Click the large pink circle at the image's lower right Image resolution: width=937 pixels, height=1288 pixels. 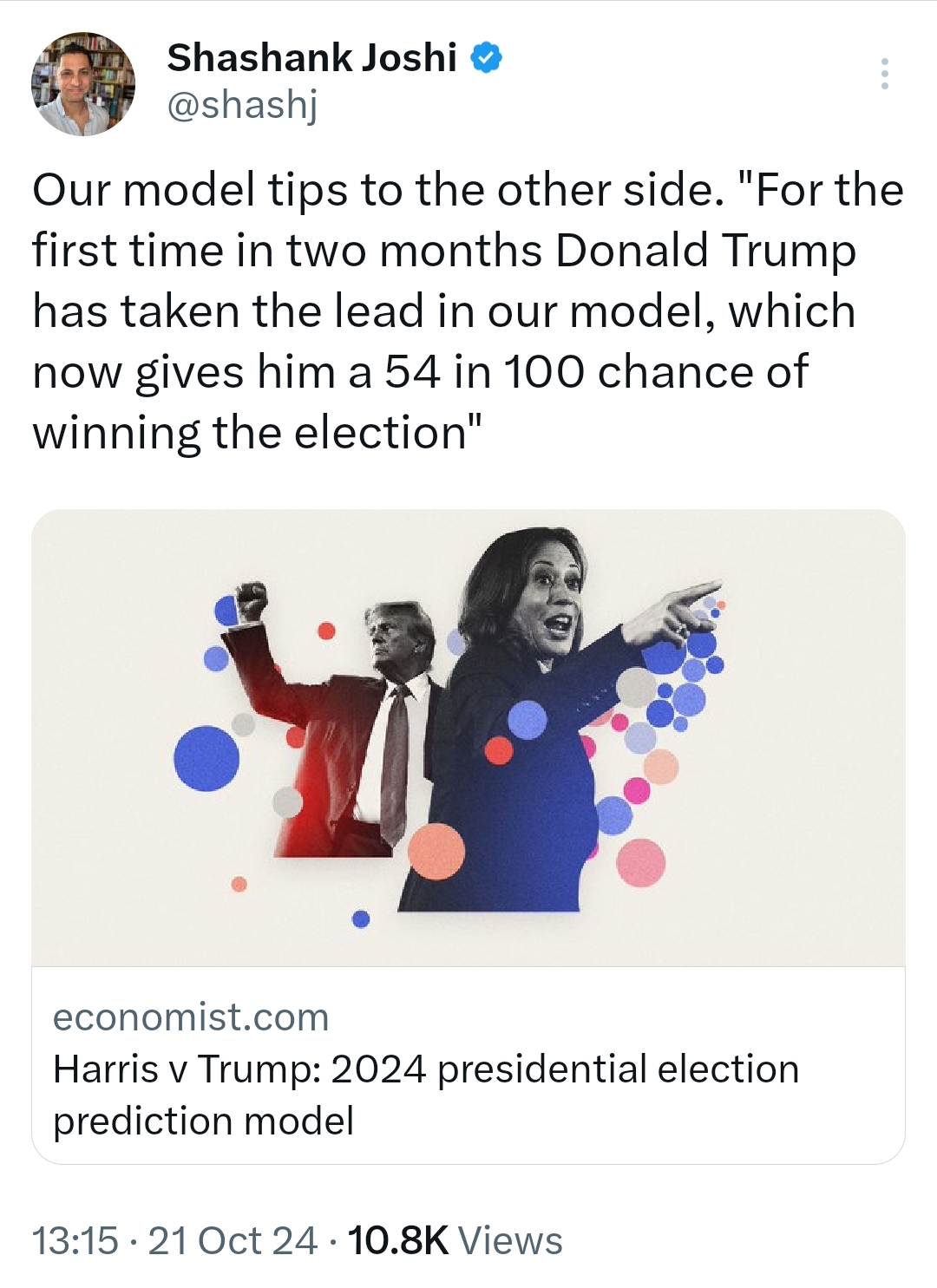[x=641, y=863]
